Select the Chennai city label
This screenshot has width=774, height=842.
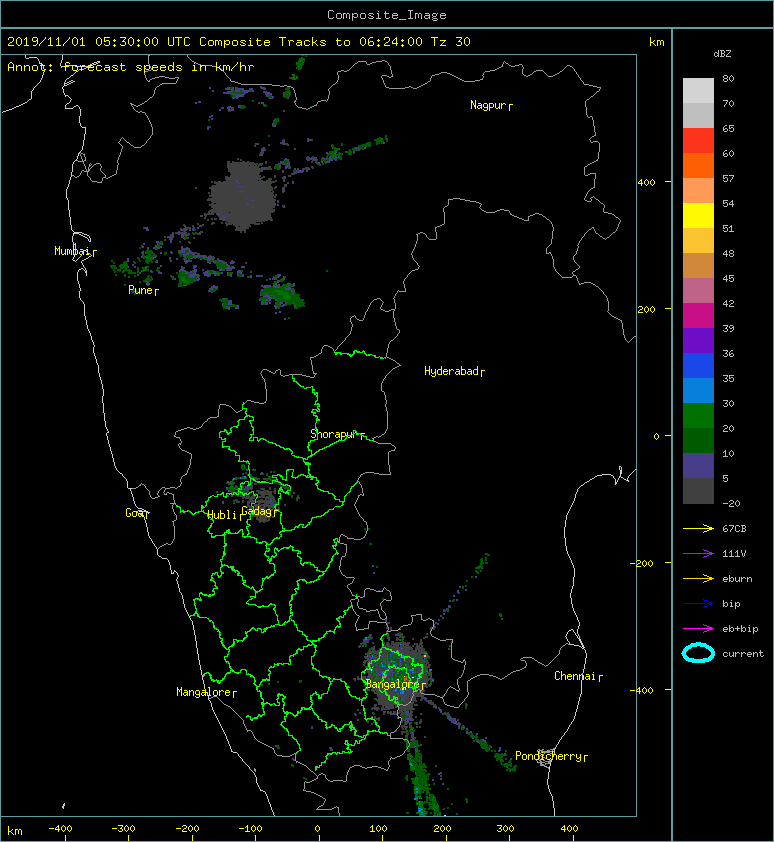tap(575, 676)
